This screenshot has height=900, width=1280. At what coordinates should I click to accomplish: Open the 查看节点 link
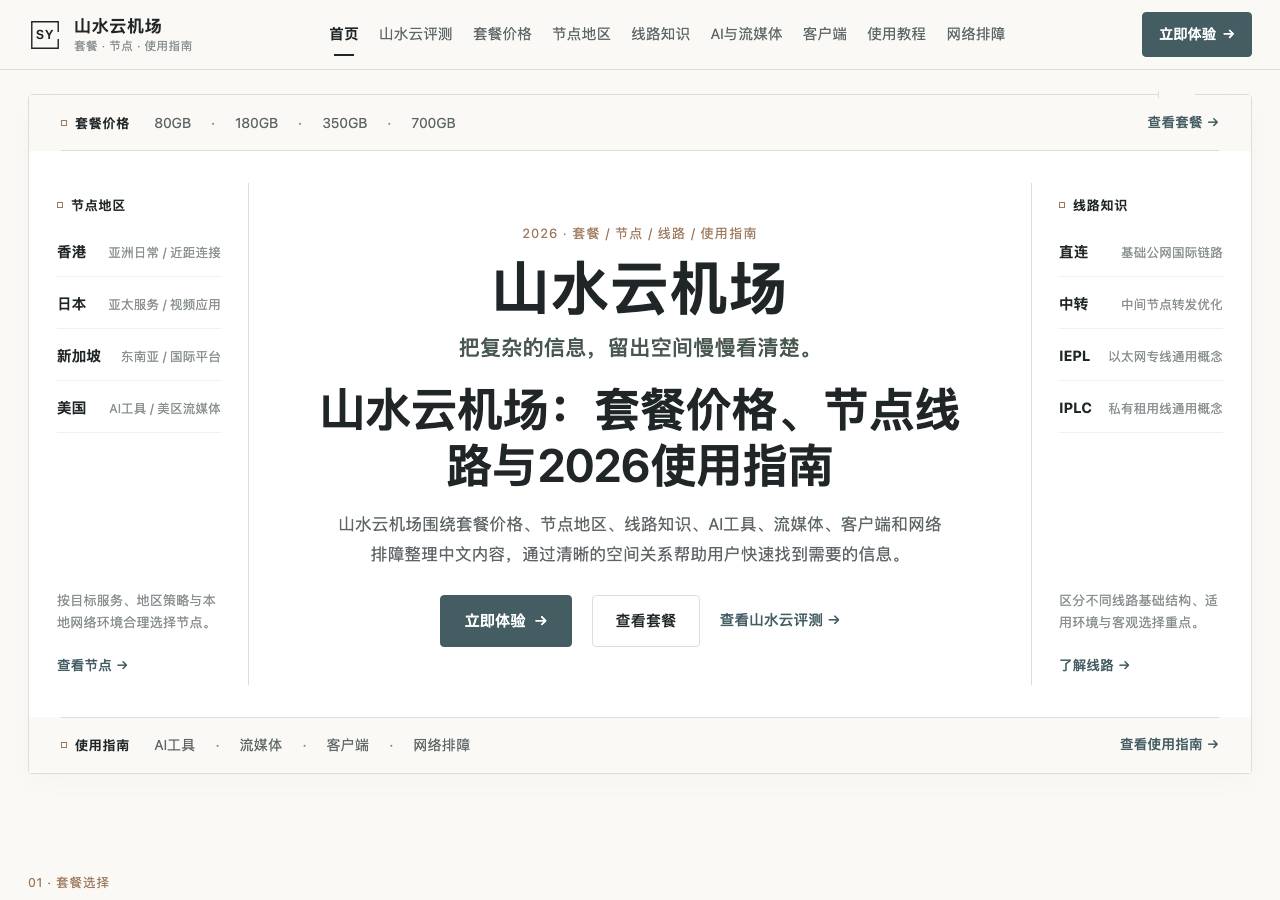[93, 665]
